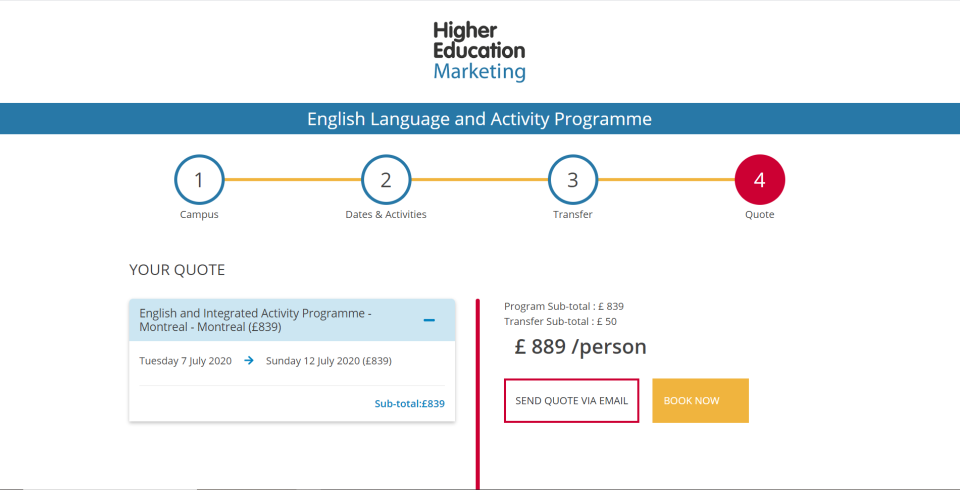Open the Dates & Activities step label

pos(386,214)
